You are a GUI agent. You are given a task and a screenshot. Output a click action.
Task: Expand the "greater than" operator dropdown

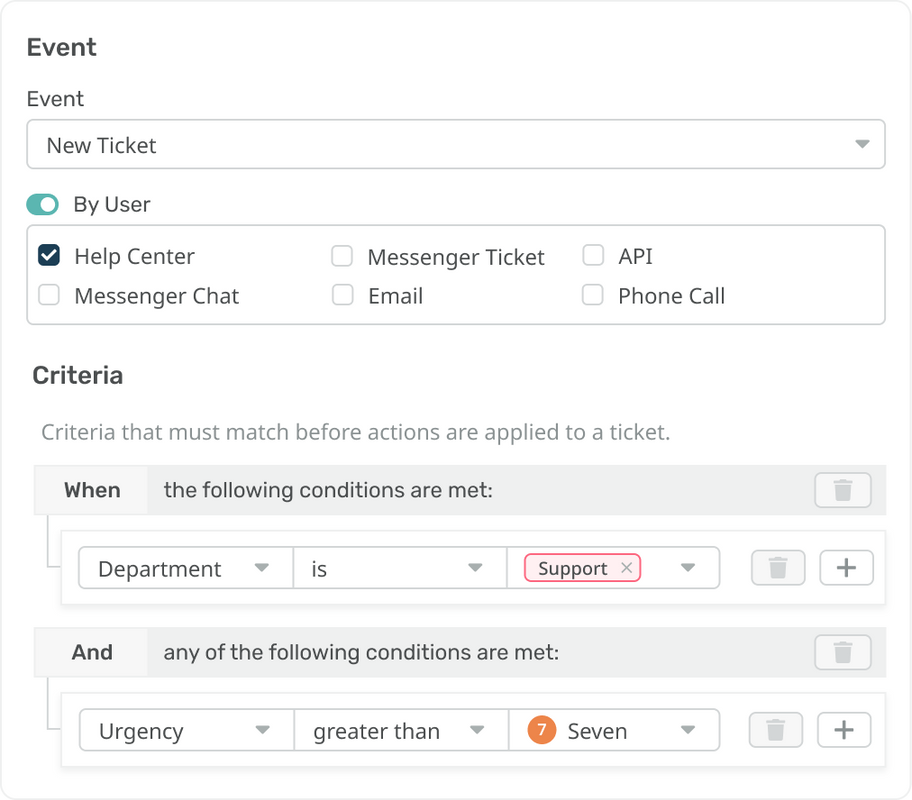tap(477, 730)
